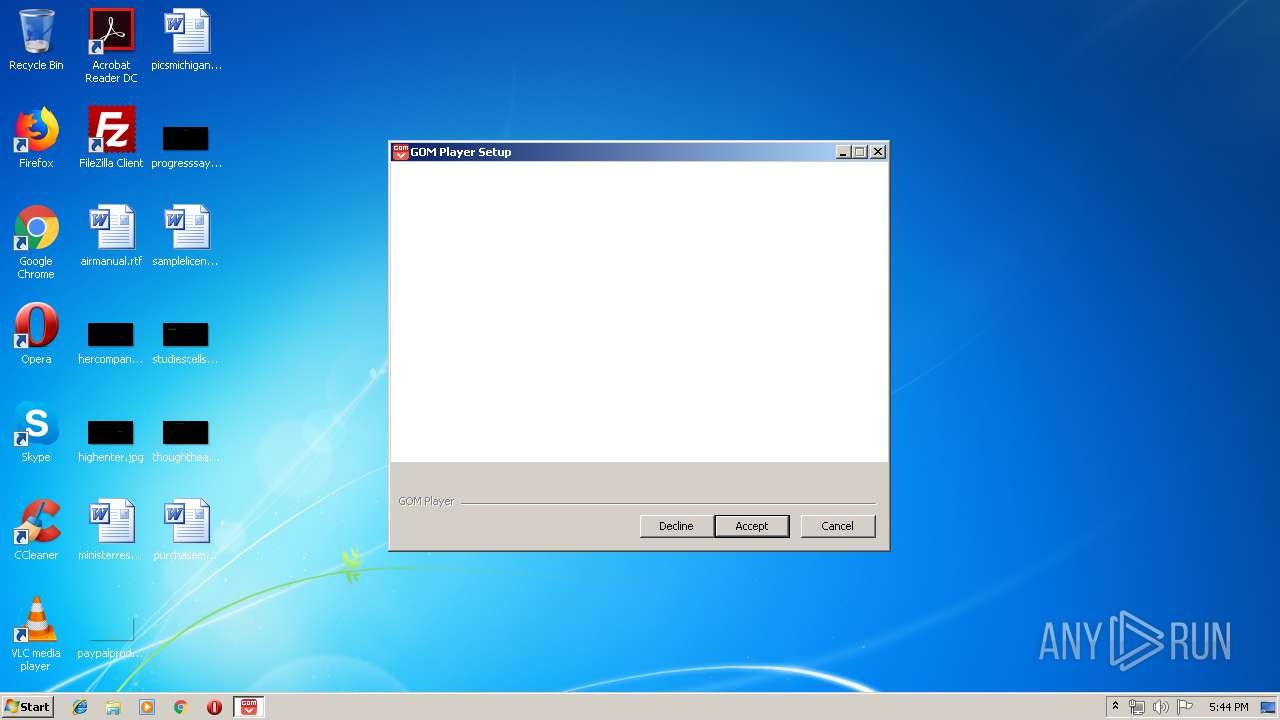Show hidden system tray icons
The image size is (1280, 720).
pos(1115,707)
